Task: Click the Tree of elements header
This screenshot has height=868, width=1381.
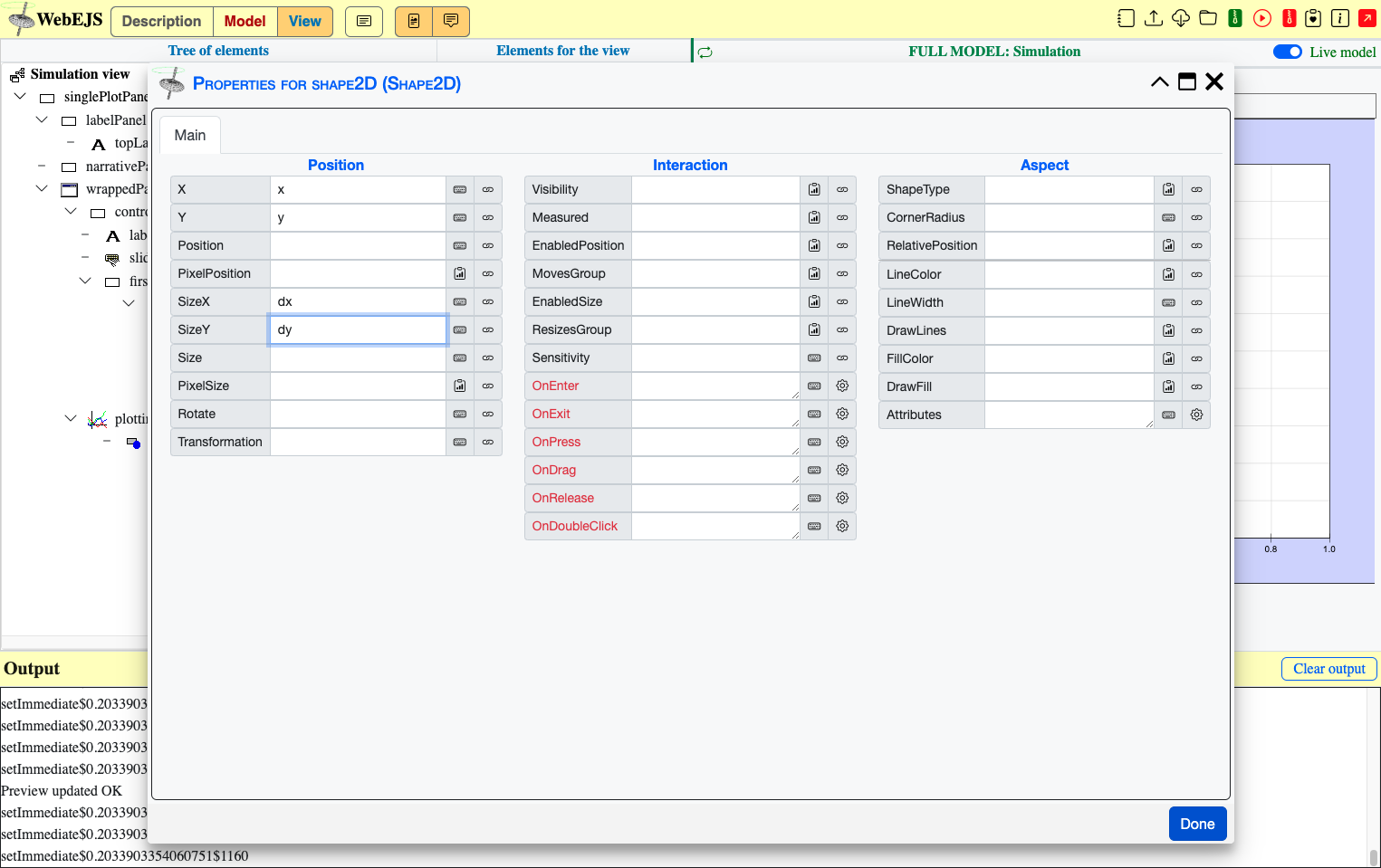Action: tap(218, 51)
